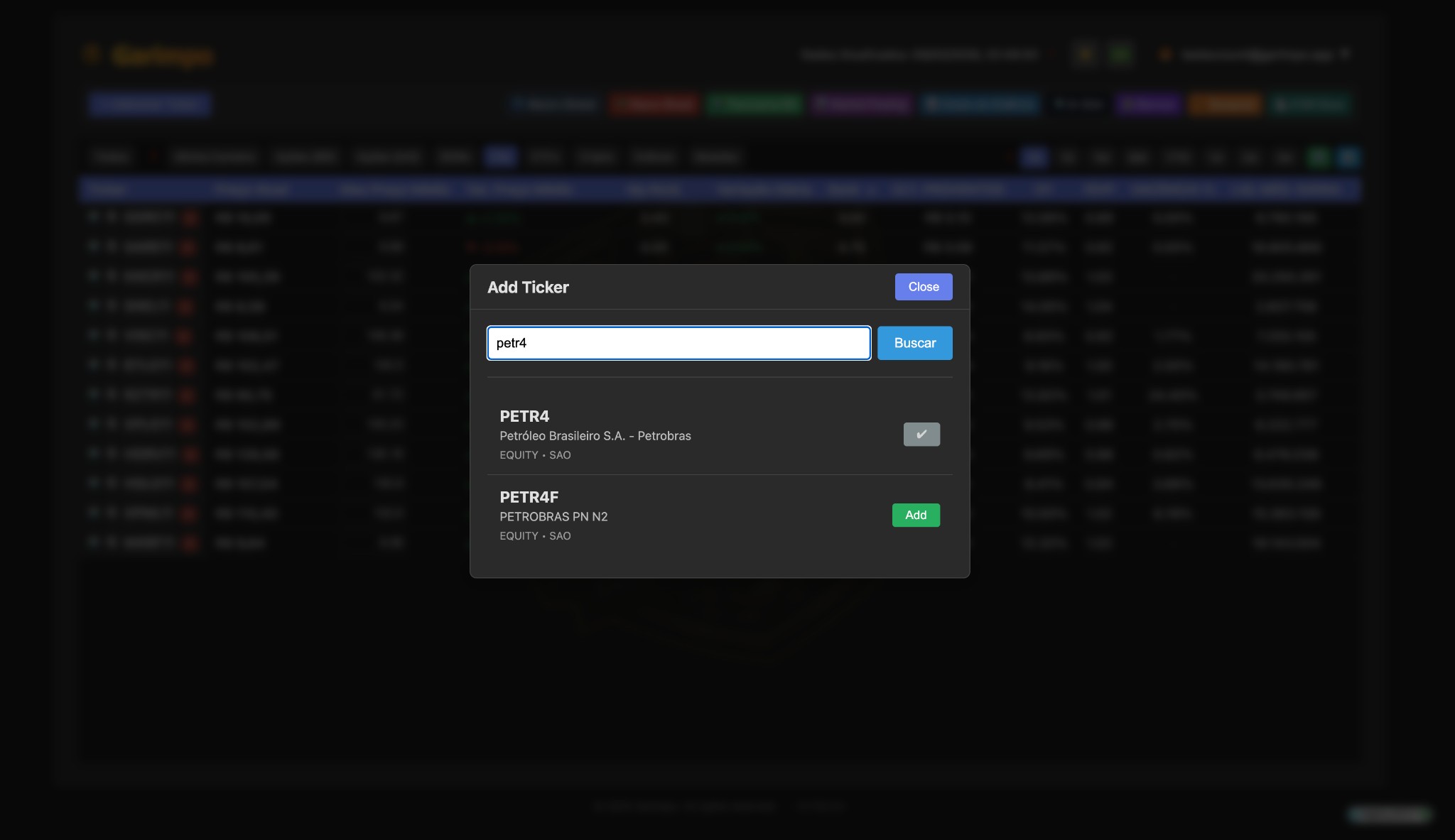The height and width of the screenshot is (840, 1455).
Task: Click the app logo at top left
Action: (148, 55)
